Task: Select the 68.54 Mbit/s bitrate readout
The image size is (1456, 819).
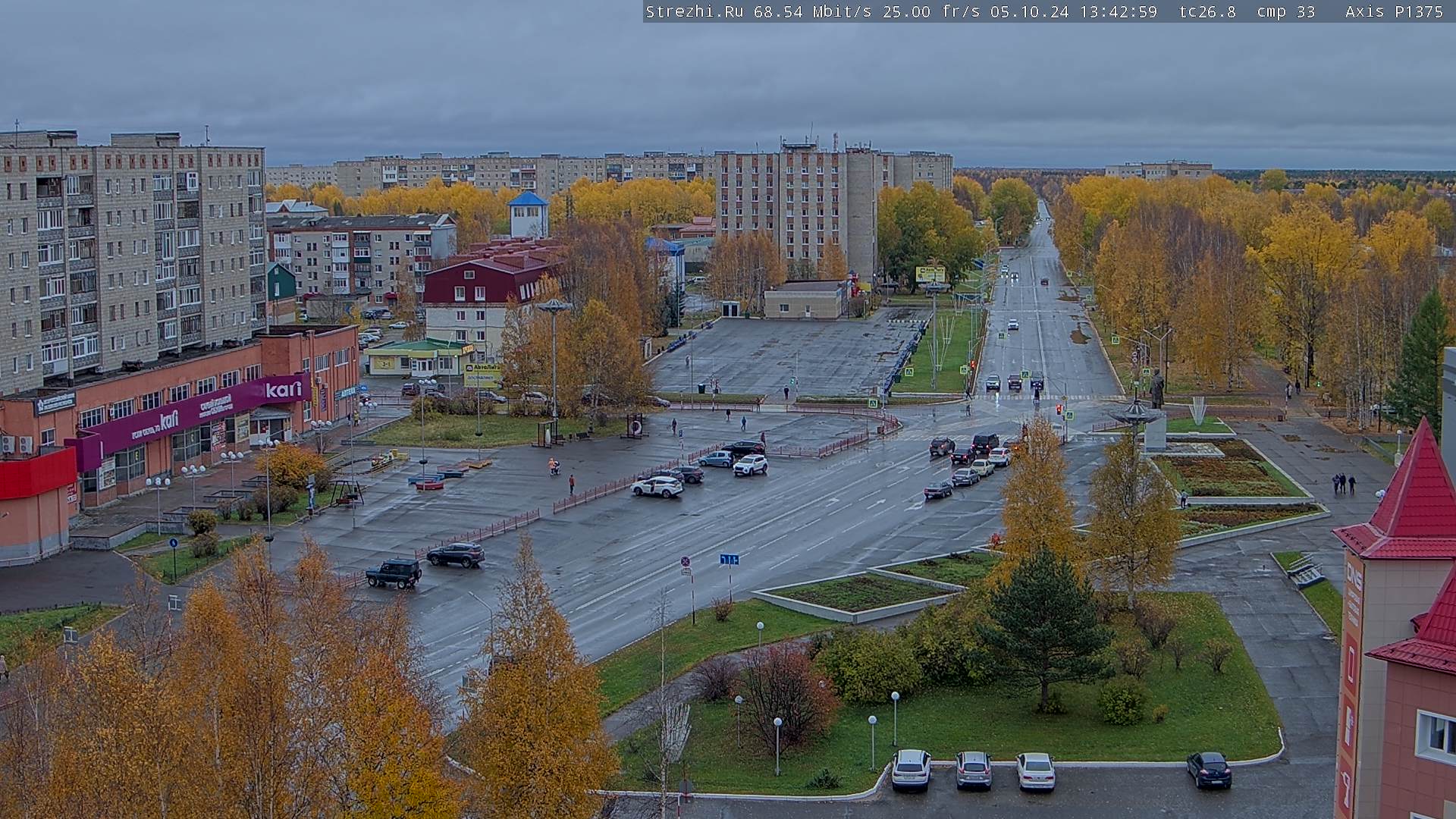Action: point(814,11)
